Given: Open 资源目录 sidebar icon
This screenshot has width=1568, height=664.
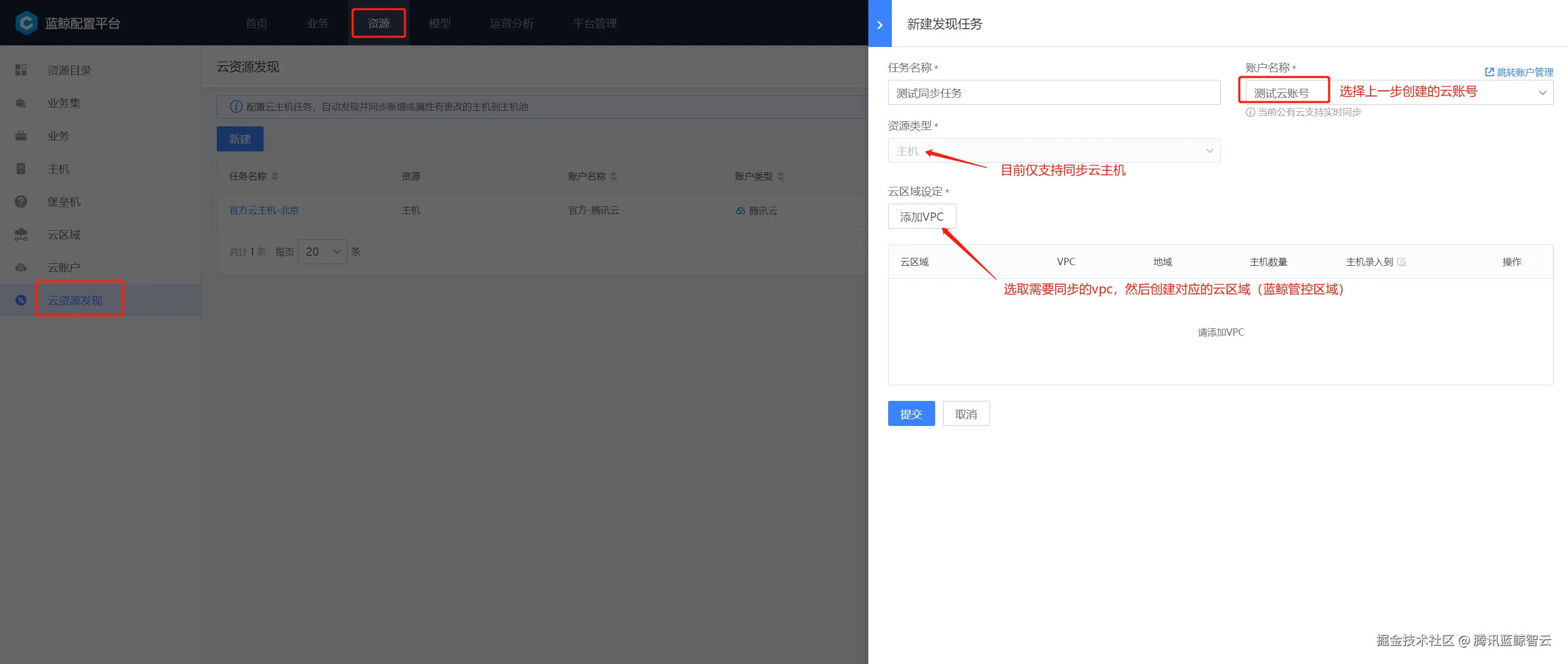Looking at the screenshot, I should coord(21,70).
